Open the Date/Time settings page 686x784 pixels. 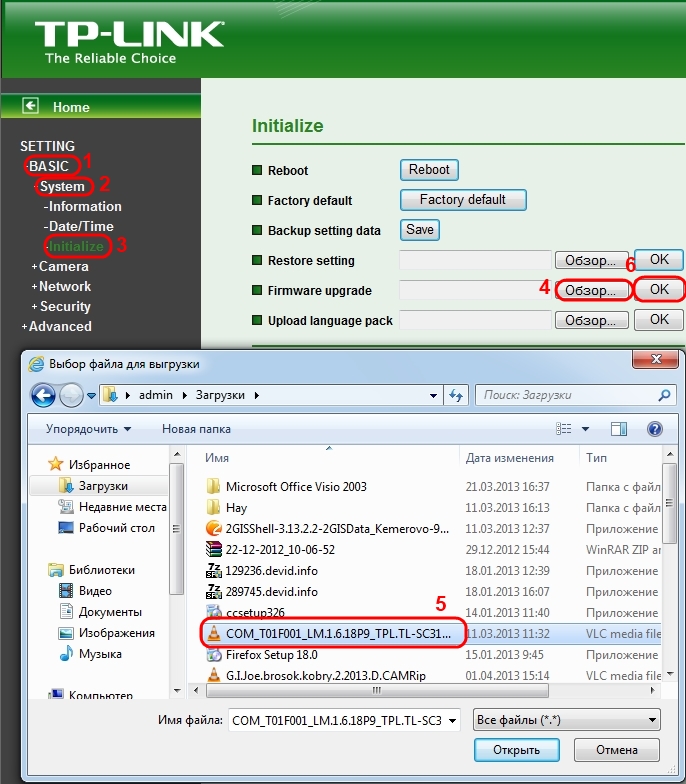click(79, 226)
